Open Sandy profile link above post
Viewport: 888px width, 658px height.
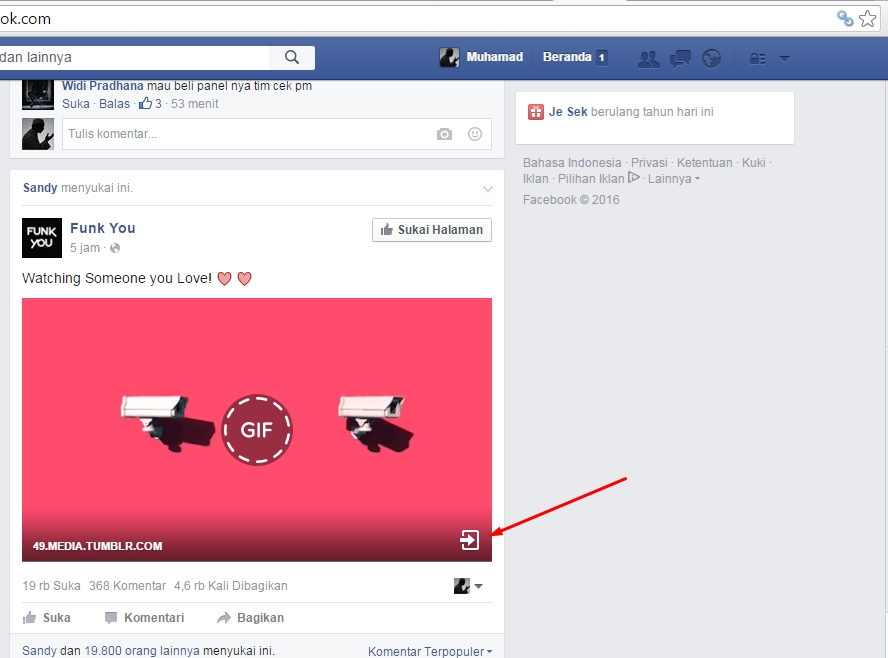tap(40, 188)
